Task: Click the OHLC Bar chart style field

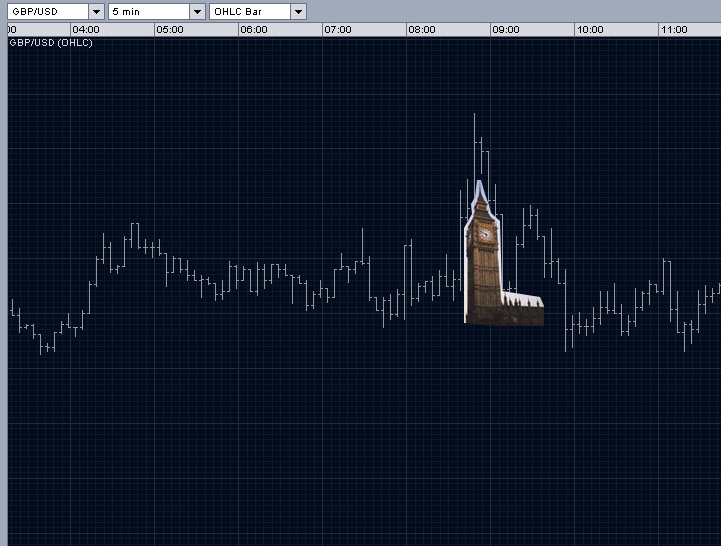Action: point(250,11)
